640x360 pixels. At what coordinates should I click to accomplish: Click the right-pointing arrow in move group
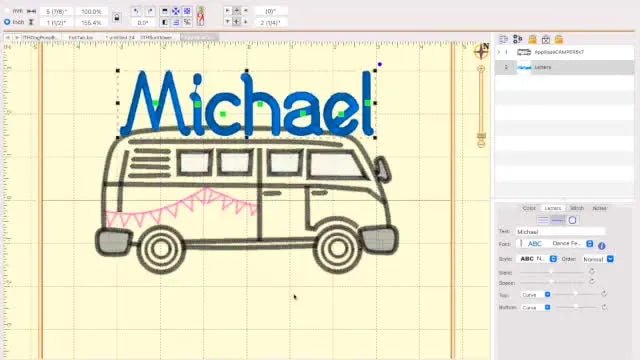(227, 11)
